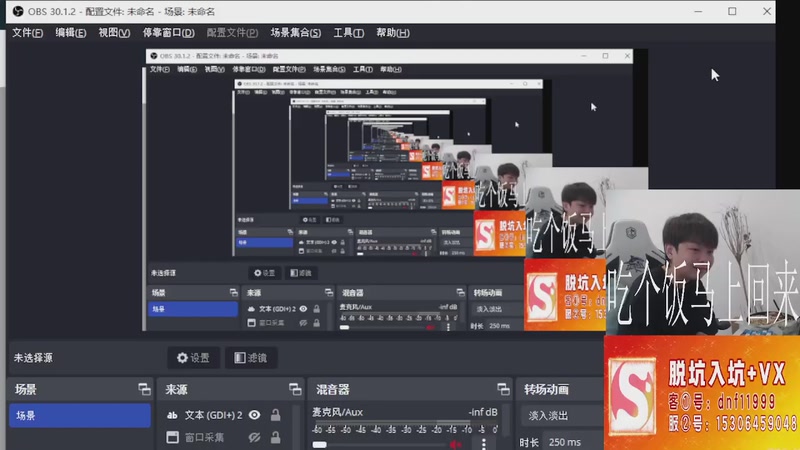Click the three-dot mixer menu in nested preview
The width and height of the screenshot is (800, 450).
coord(448,327)
